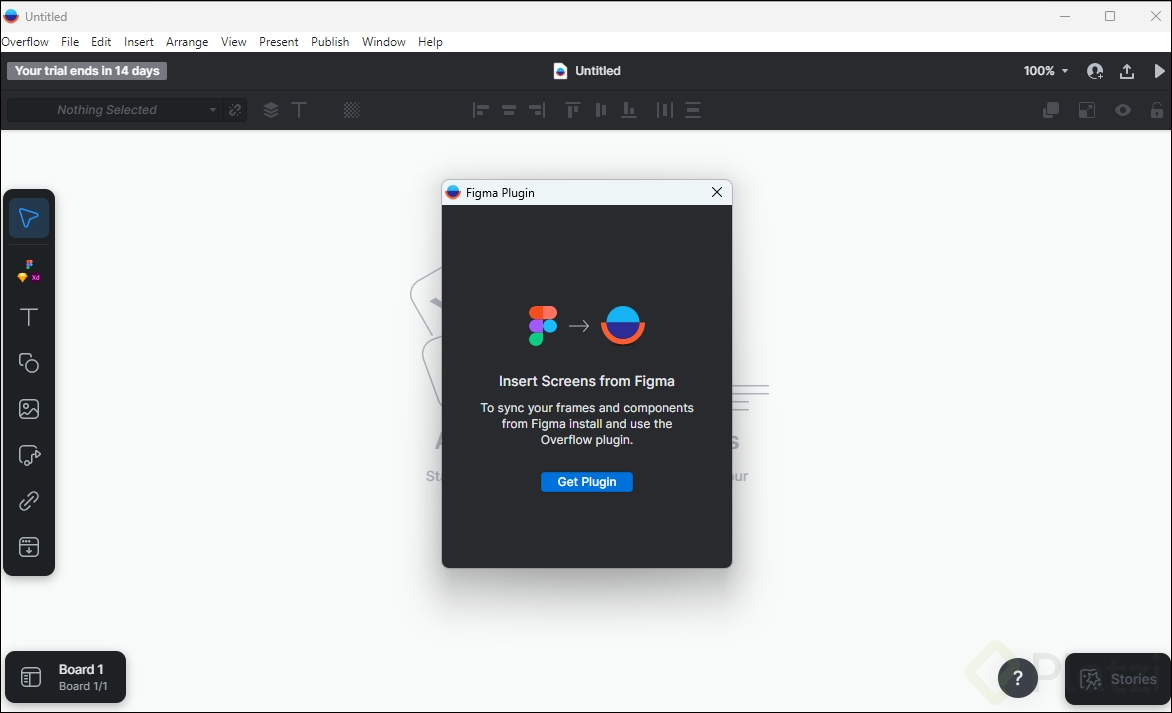This screenshot has width=1172, height=713.
Task: Open the 100% zoom dropdown
Action: [x=1046, y=71]
